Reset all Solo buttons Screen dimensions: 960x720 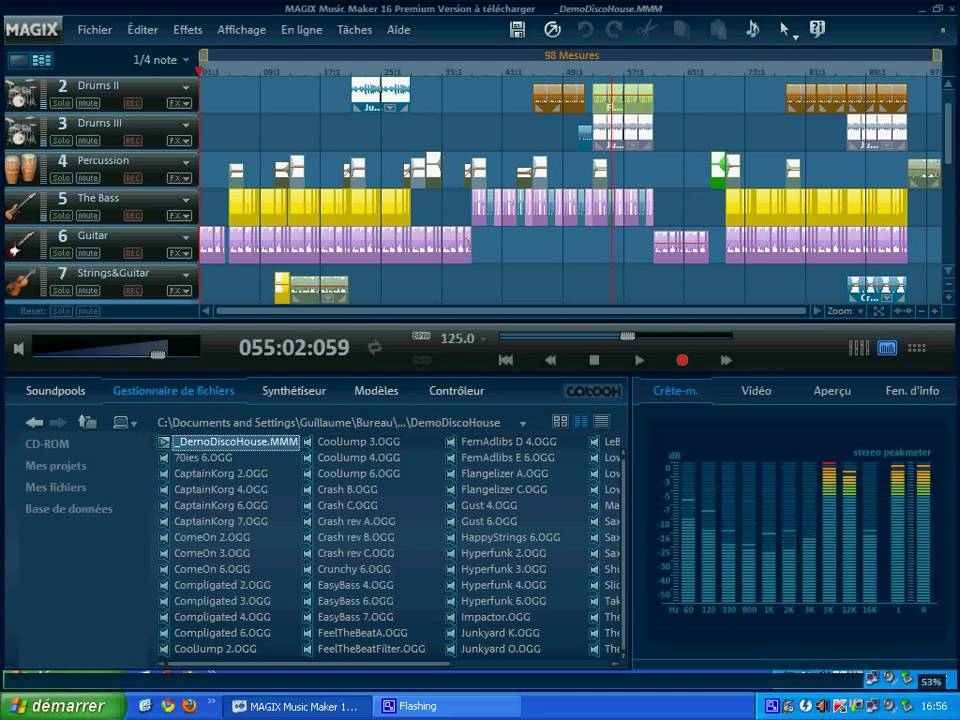click(x=61, y=311)
